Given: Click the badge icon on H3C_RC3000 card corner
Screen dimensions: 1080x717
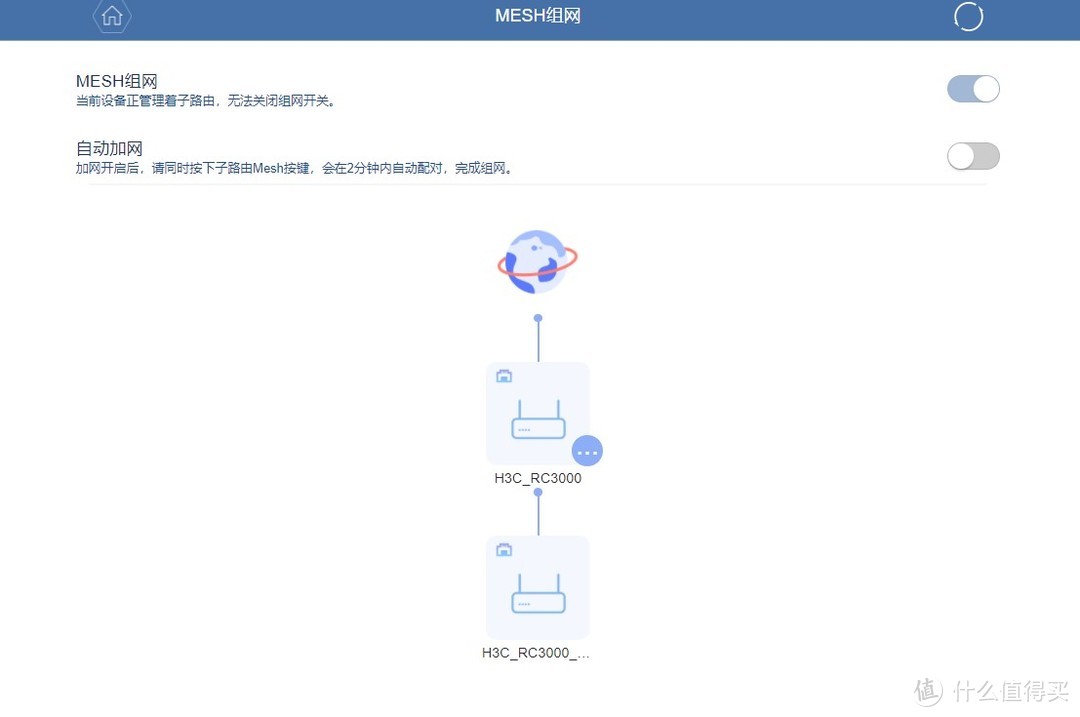Looking at the screenshot, I should (x=504, y=375).
